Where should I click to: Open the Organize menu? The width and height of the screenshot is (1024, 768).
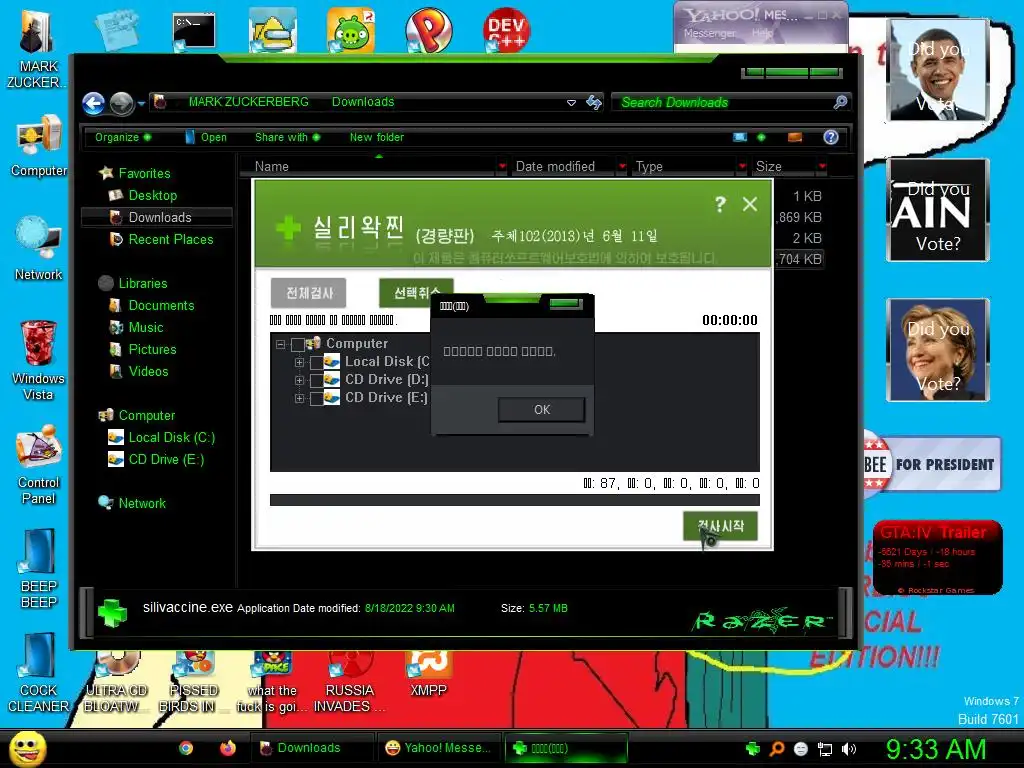123,137
